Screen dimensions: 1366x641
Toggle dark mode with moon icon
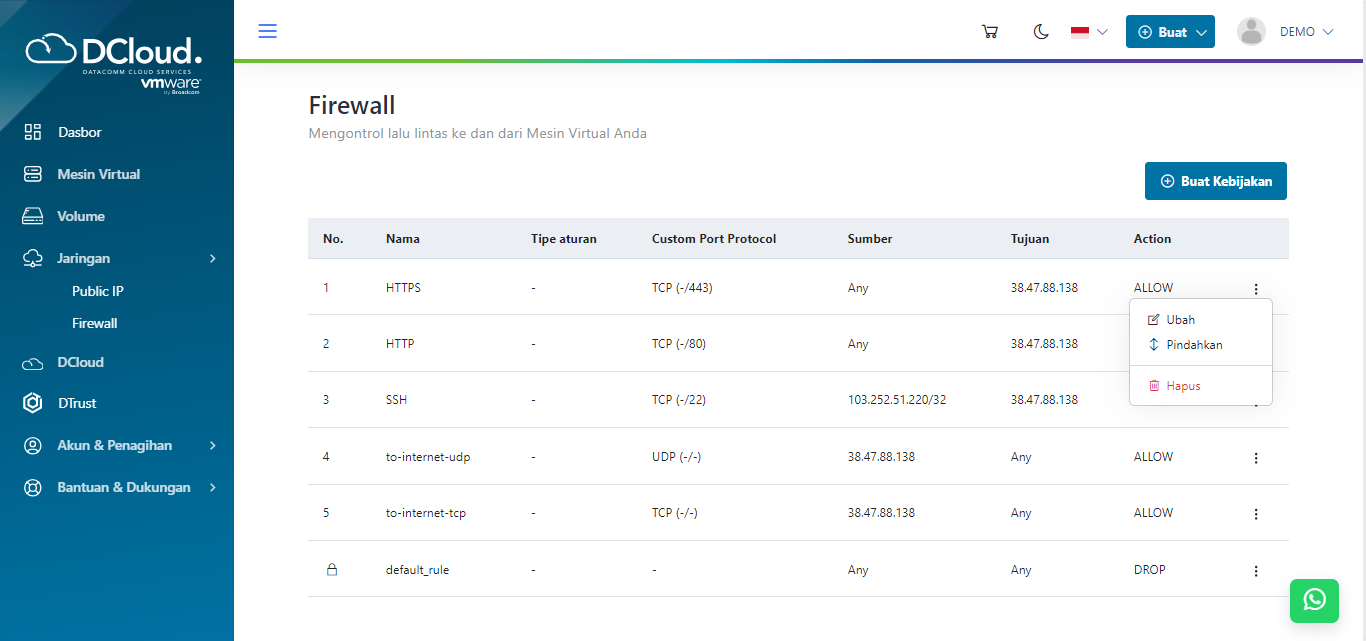(1041, 32)
